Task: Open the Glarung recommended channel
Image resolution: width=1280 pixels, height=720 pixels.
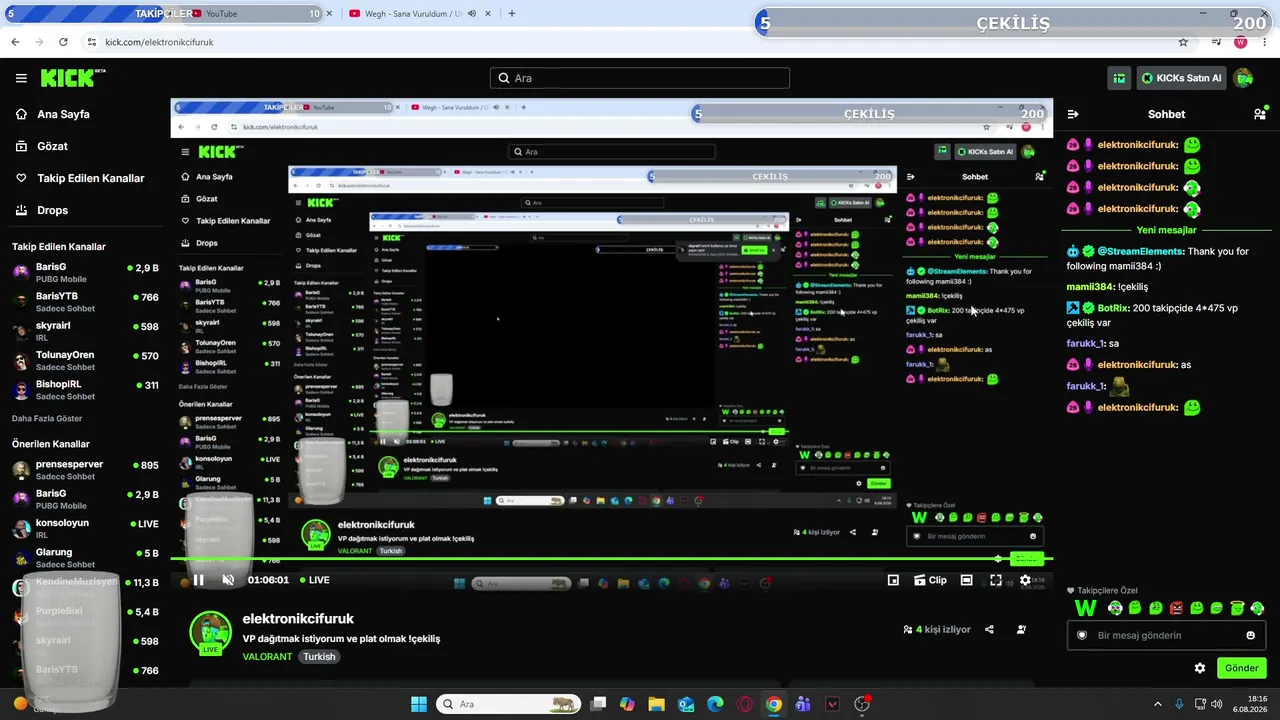Action: 85,557
